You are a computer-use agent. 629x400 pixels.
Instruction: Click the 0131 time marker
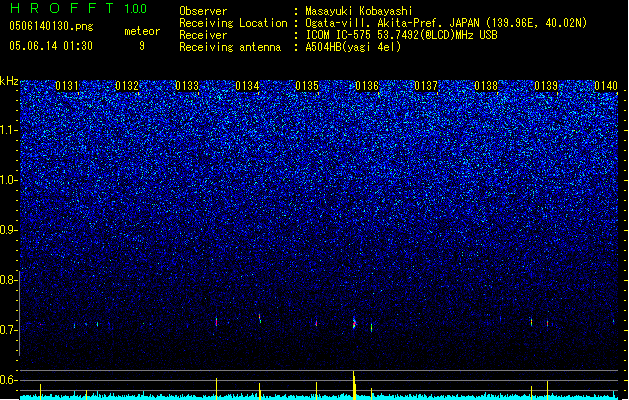click(67, 86)
